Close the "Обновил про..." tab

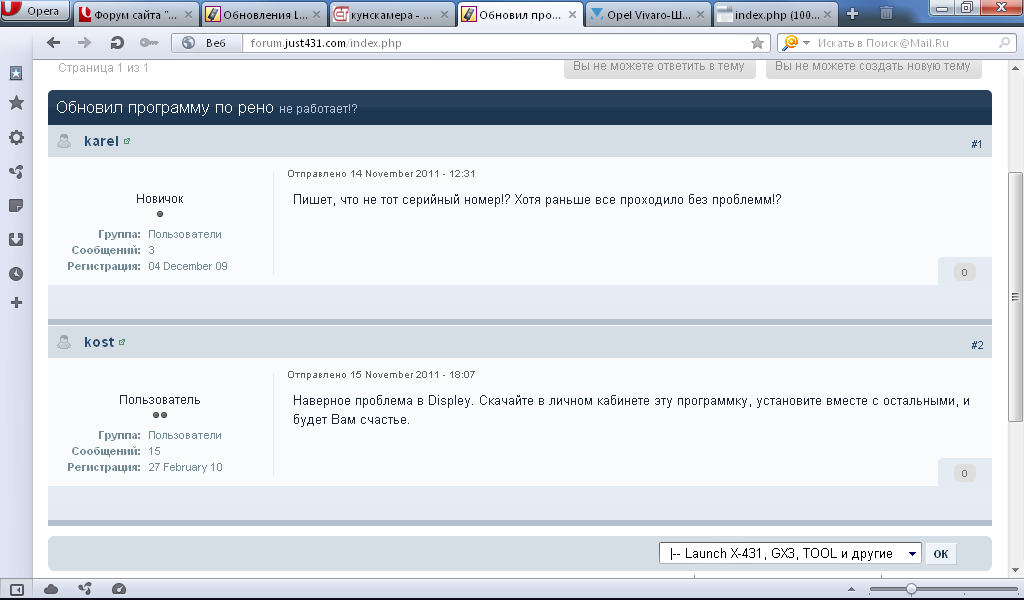[572, 14]
